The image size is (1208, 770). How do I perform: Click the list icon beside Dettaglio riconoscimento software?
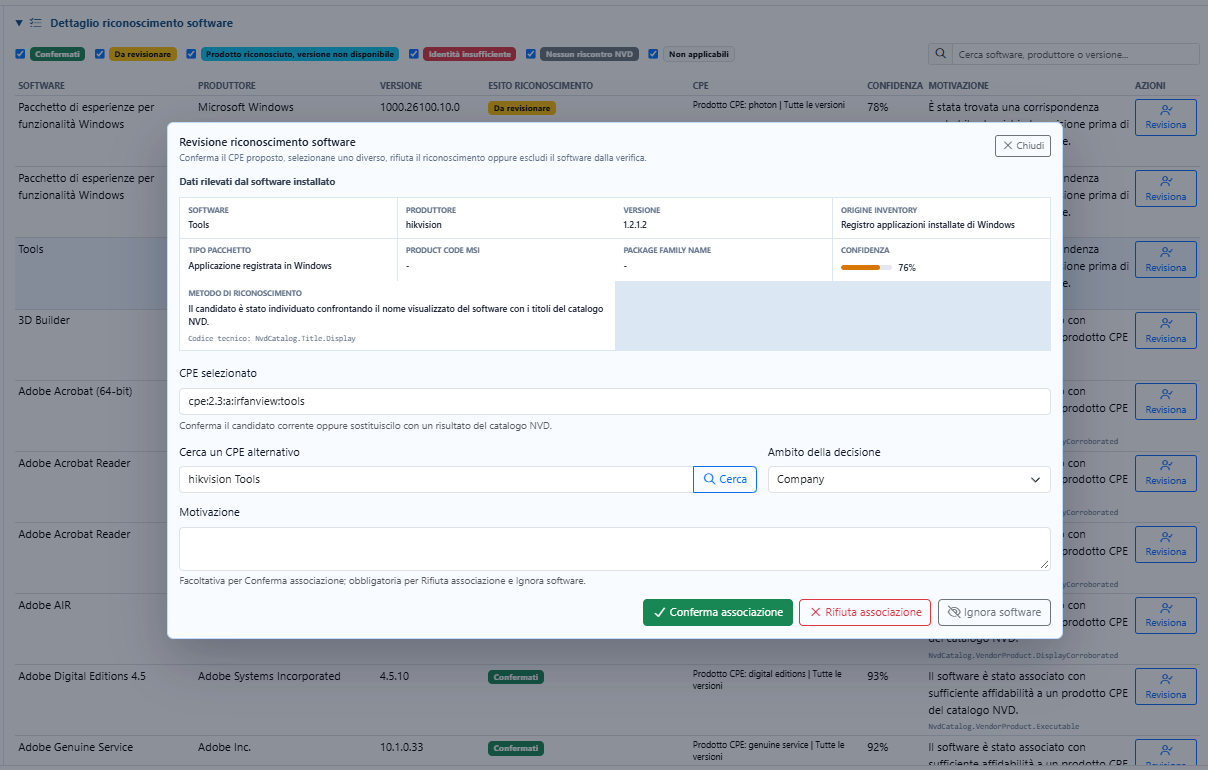(x=35, y=22)
